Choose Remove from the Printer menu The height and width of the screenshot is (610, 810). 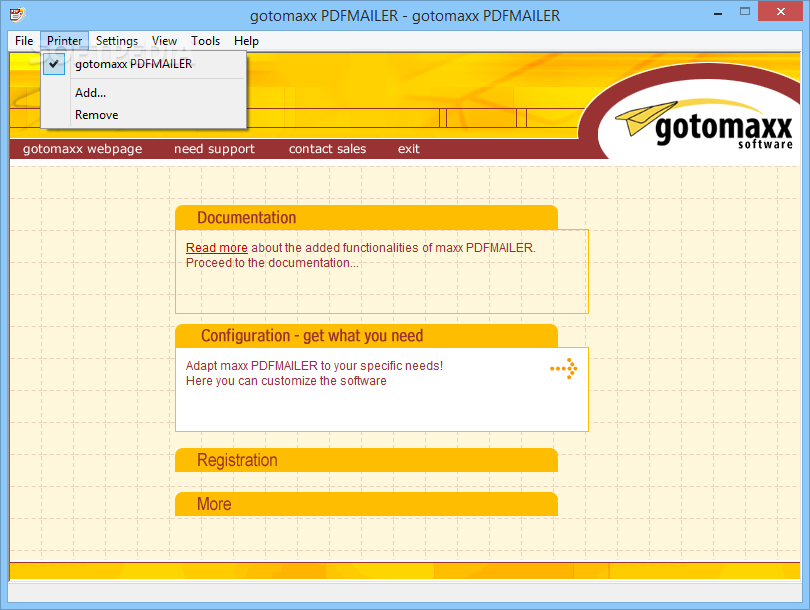pyautogui.click(x=143, y=115)
